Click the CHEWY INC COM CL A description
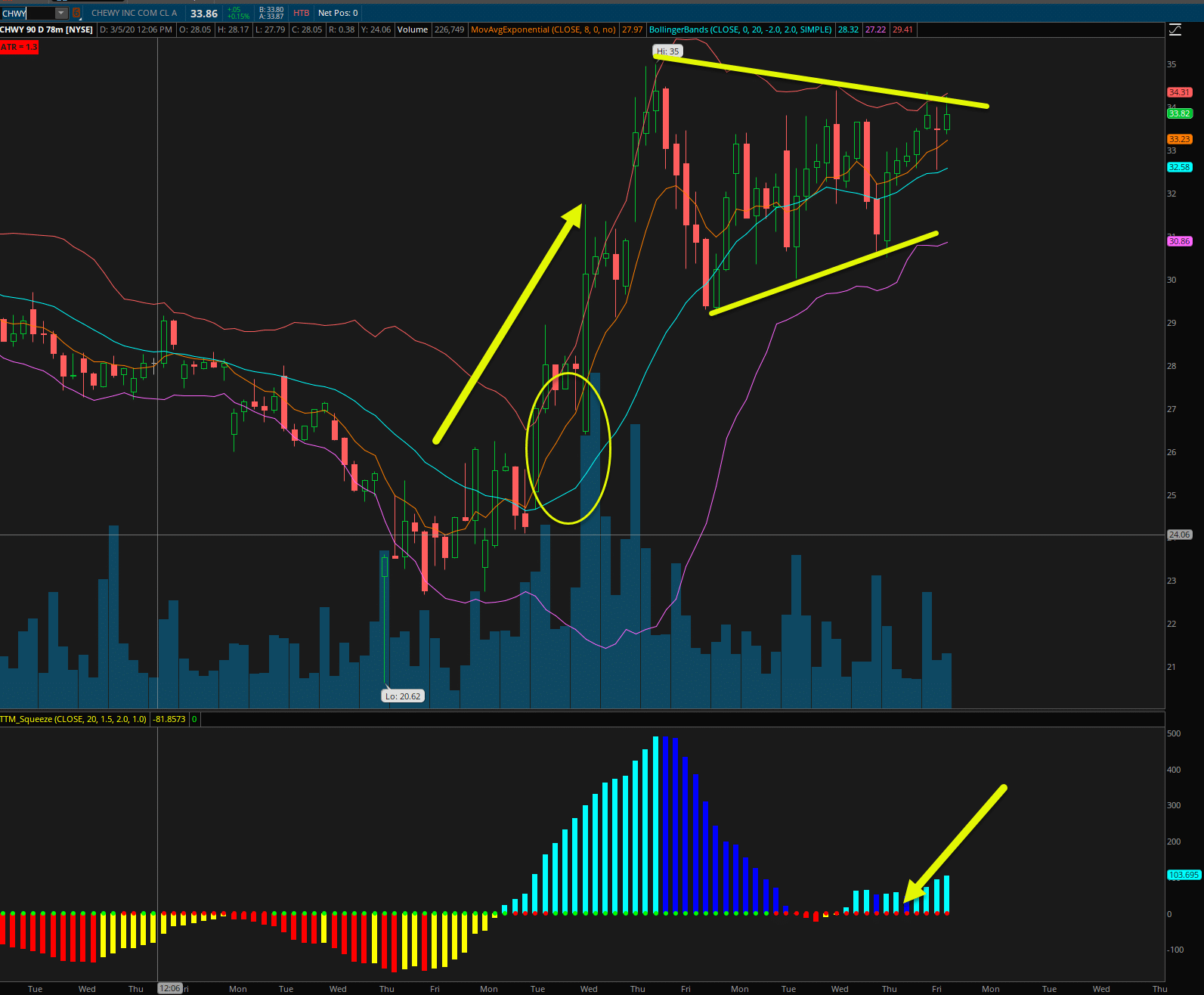Viewport: 1204px width, 995px height. 134,13
